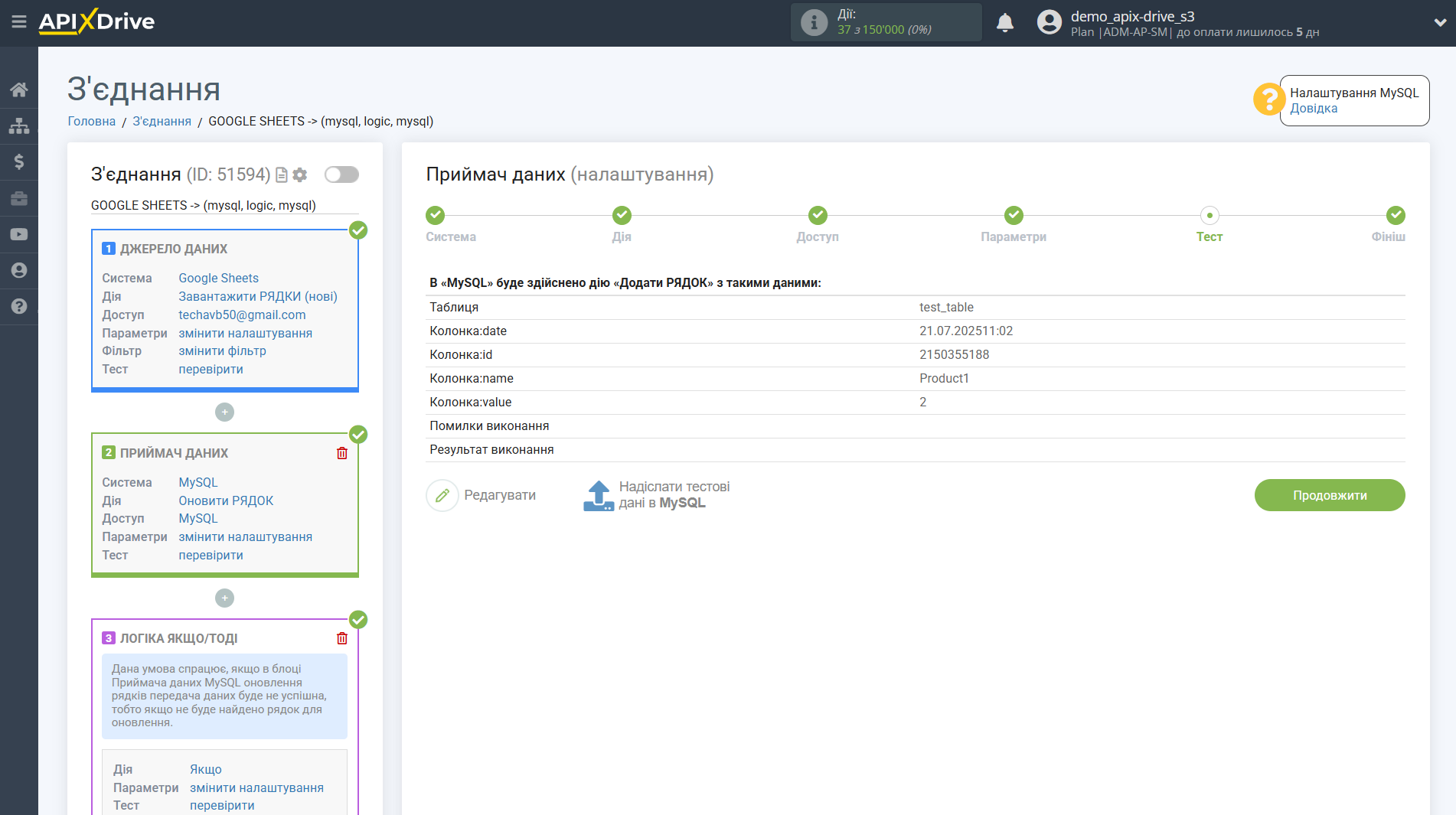Open notifications bell
Viewport: 1456px width, 815px height.
tap(1005, 22)
